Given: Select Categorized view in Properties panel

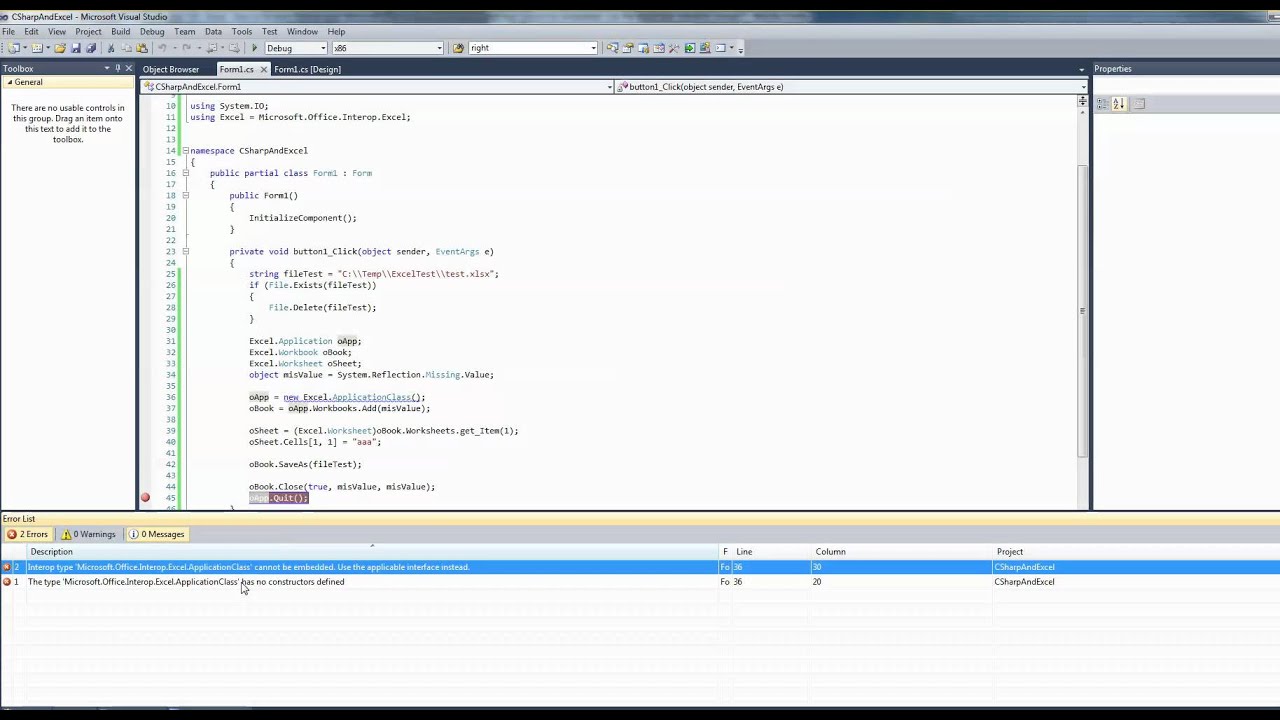Looking at the screenshot, I should 1103,103.
